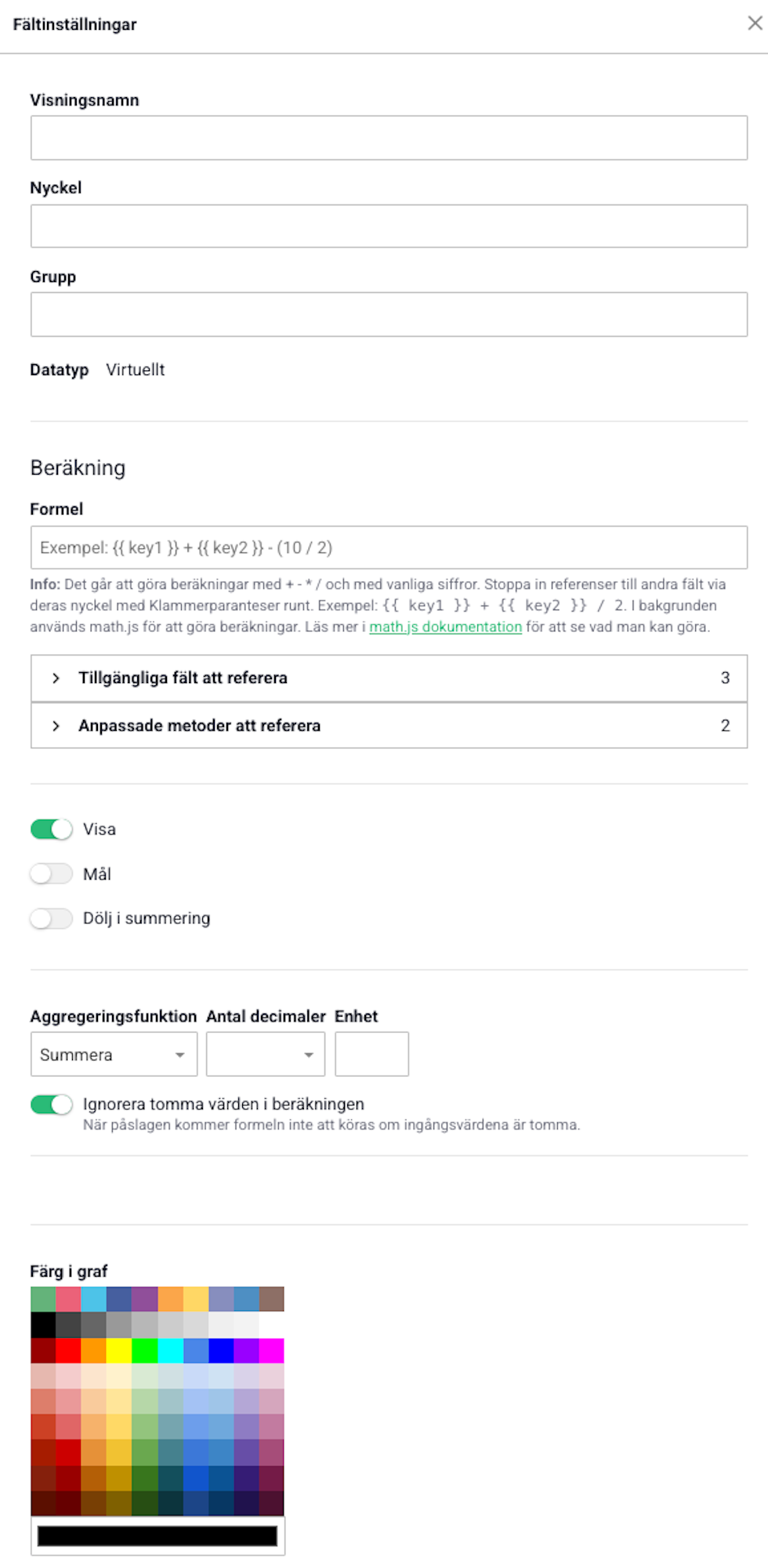Screen dimensions: 768x1568
Task: Select the Grupp input field
Action: click(389, 315)
